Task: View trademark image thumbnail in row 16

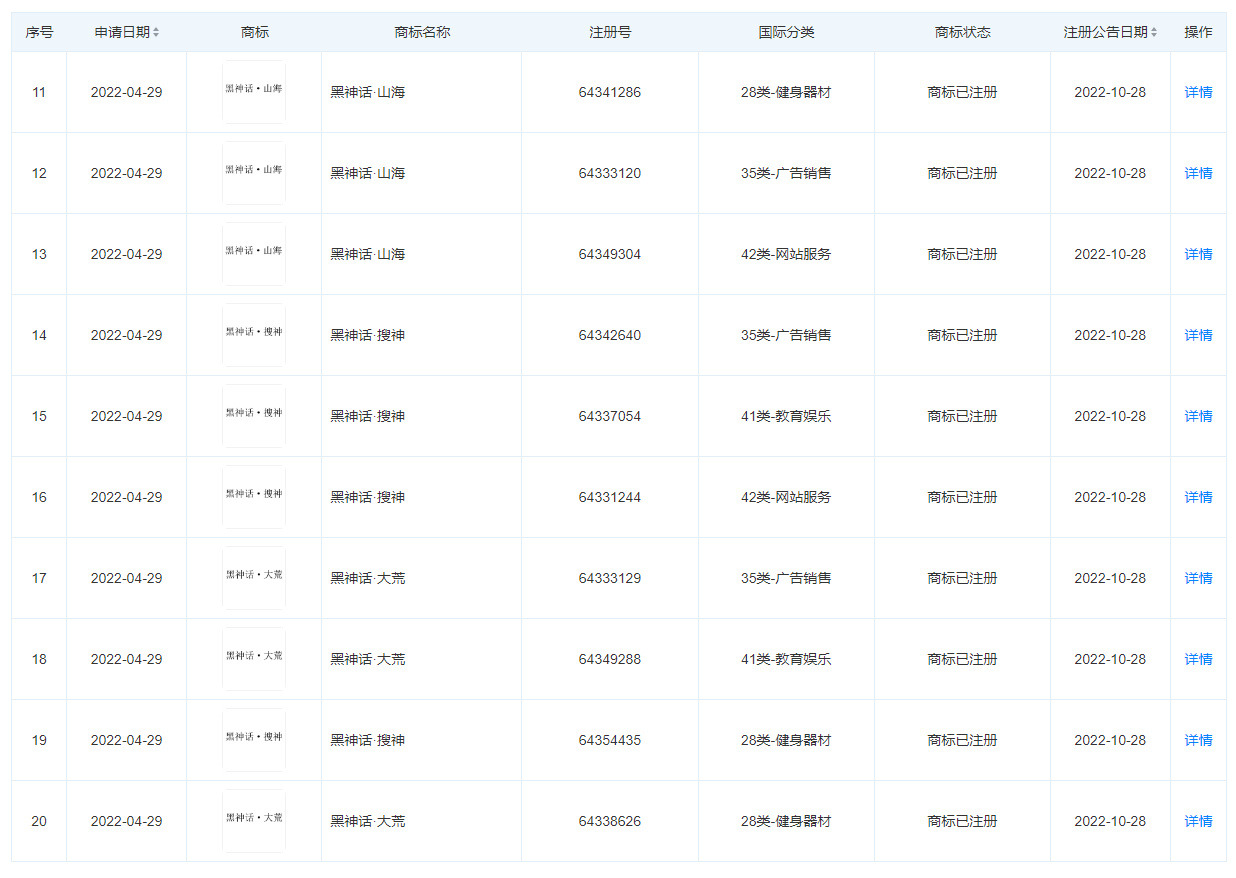Action: coord(254,497)
